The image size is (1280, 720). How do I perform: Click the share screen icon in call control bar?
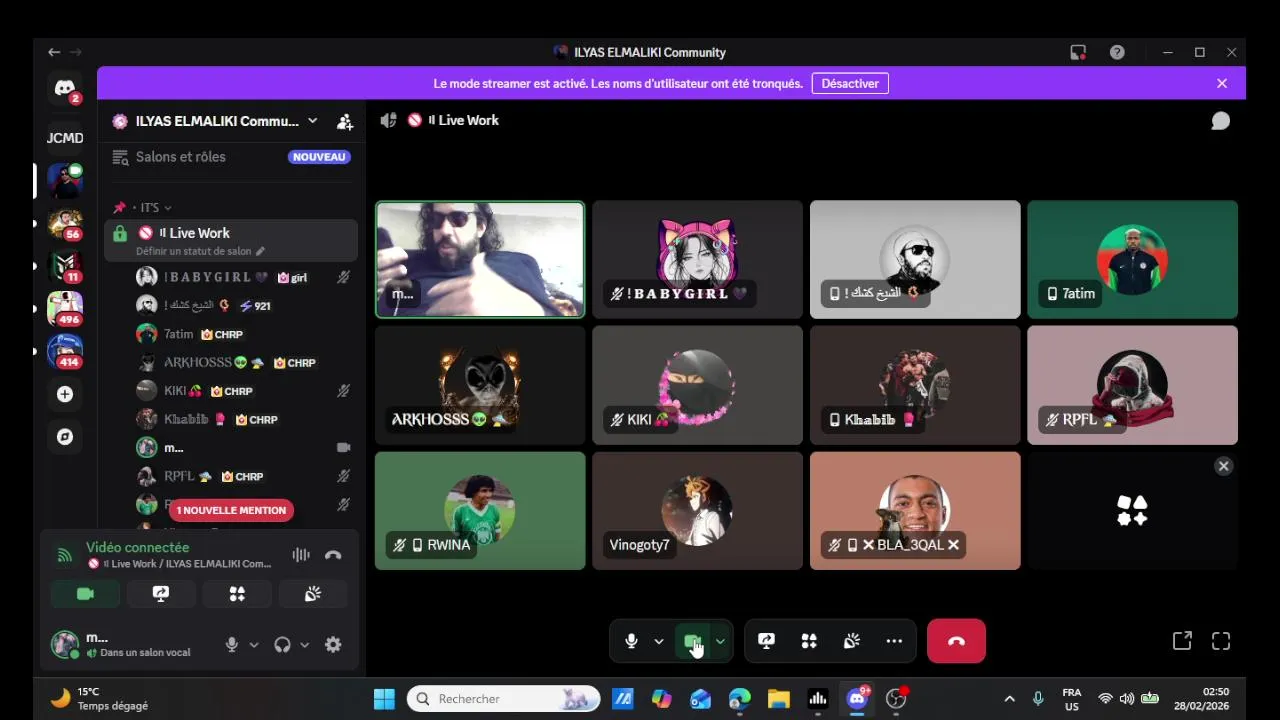click(x=767, y=641)
